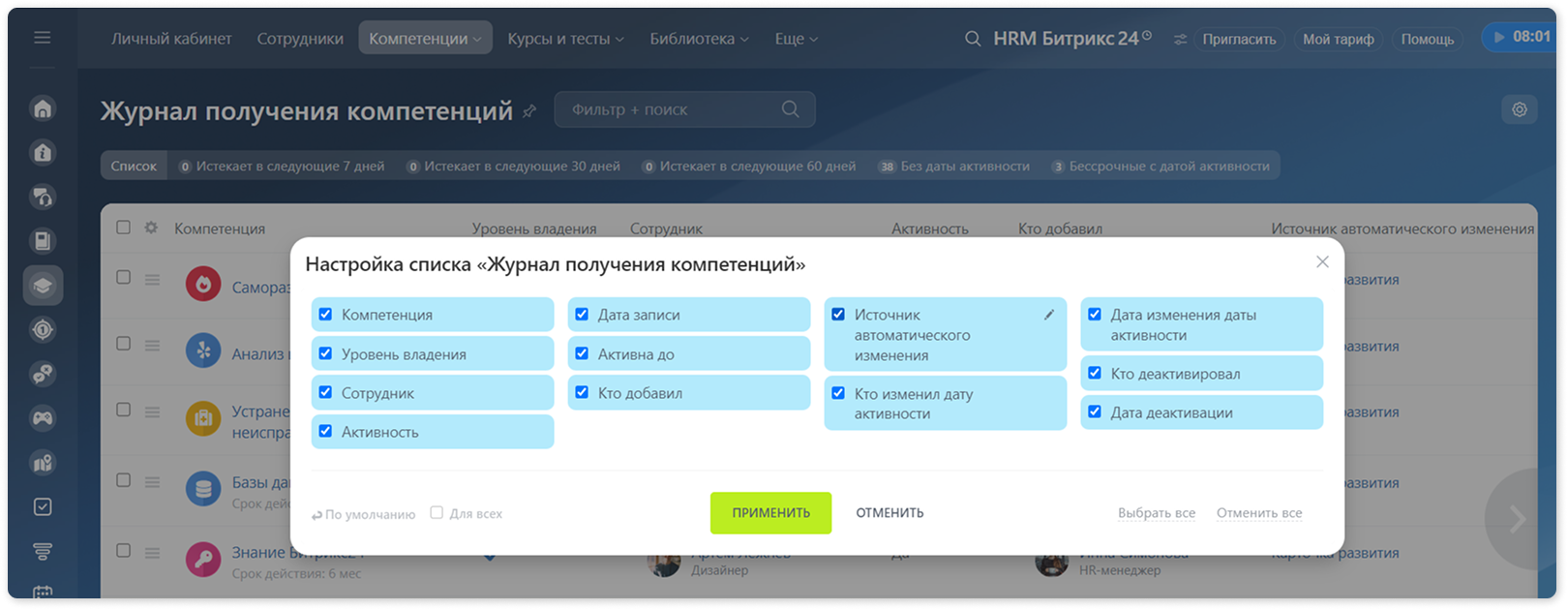Click the magnifier search icon near HRM Битрикс24
The height and width of the screenshot is (610, 1568).
(973, 39)
